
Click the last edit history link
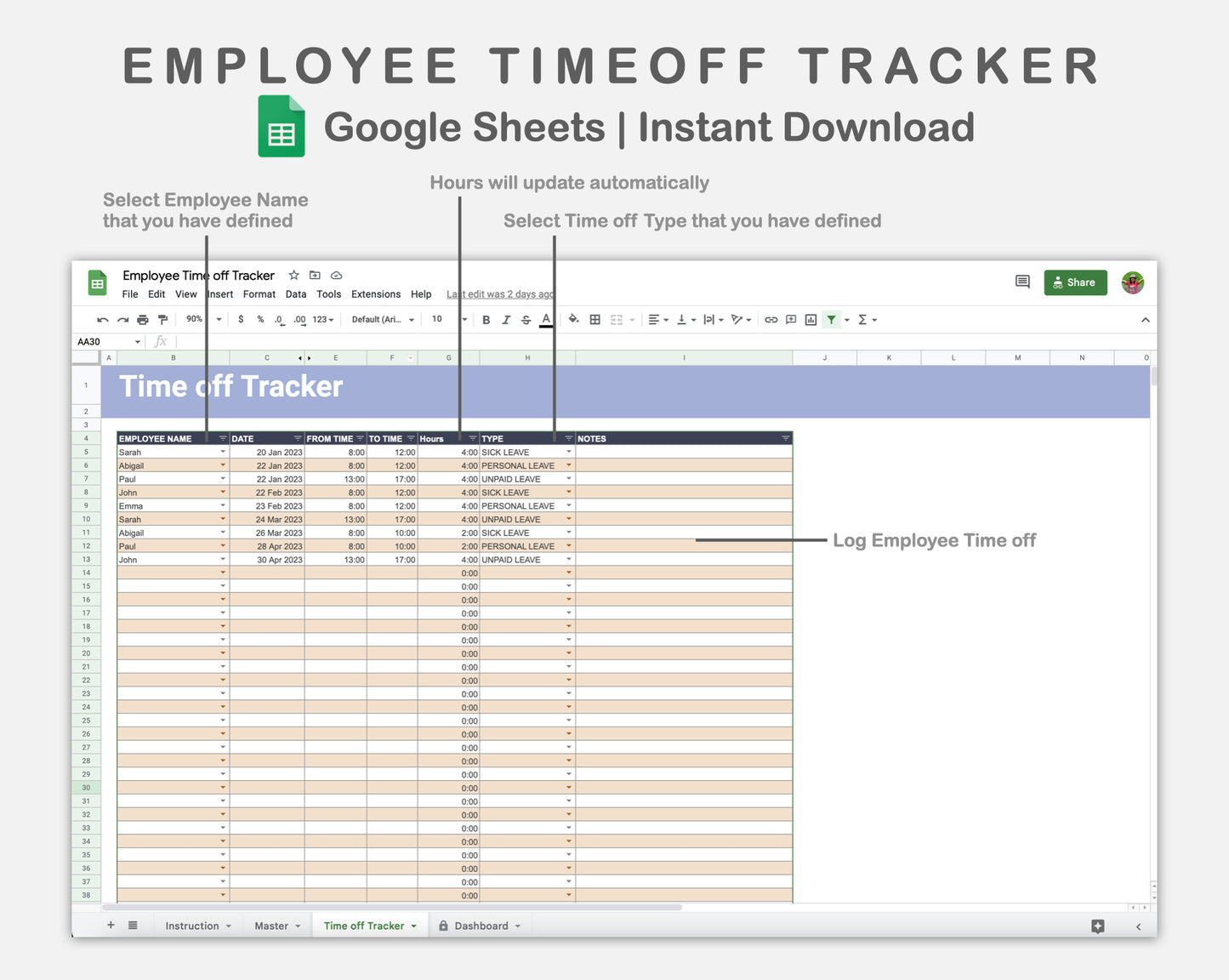click(499, 294)
